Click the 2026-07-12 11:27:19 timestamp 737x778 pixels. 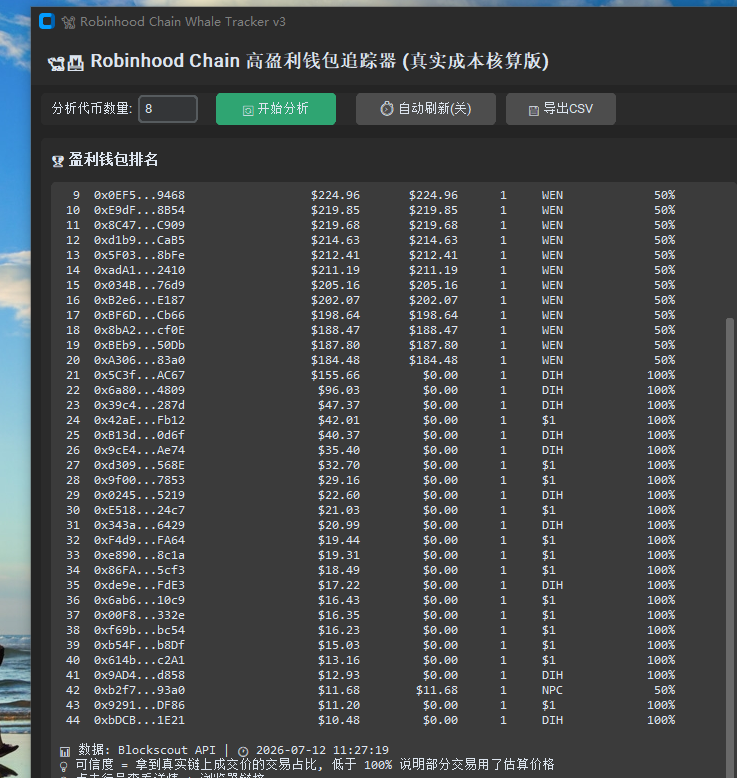322,750
